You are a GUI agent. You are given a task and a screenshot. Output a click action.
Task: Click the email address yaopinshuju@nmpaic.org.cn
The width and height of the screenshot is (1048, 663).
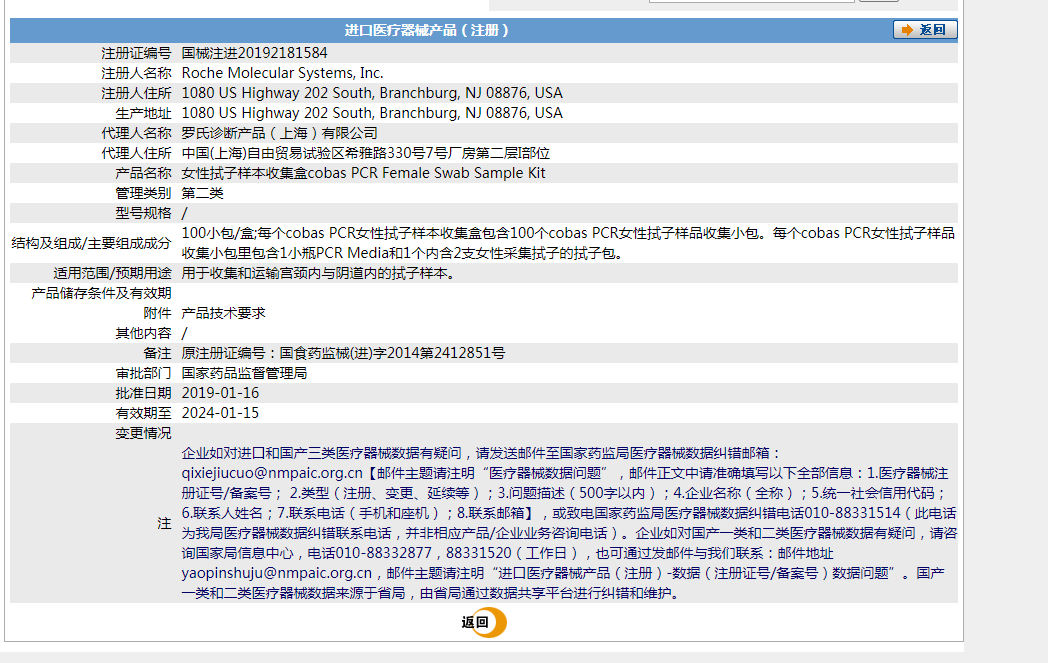pos(277,573)
